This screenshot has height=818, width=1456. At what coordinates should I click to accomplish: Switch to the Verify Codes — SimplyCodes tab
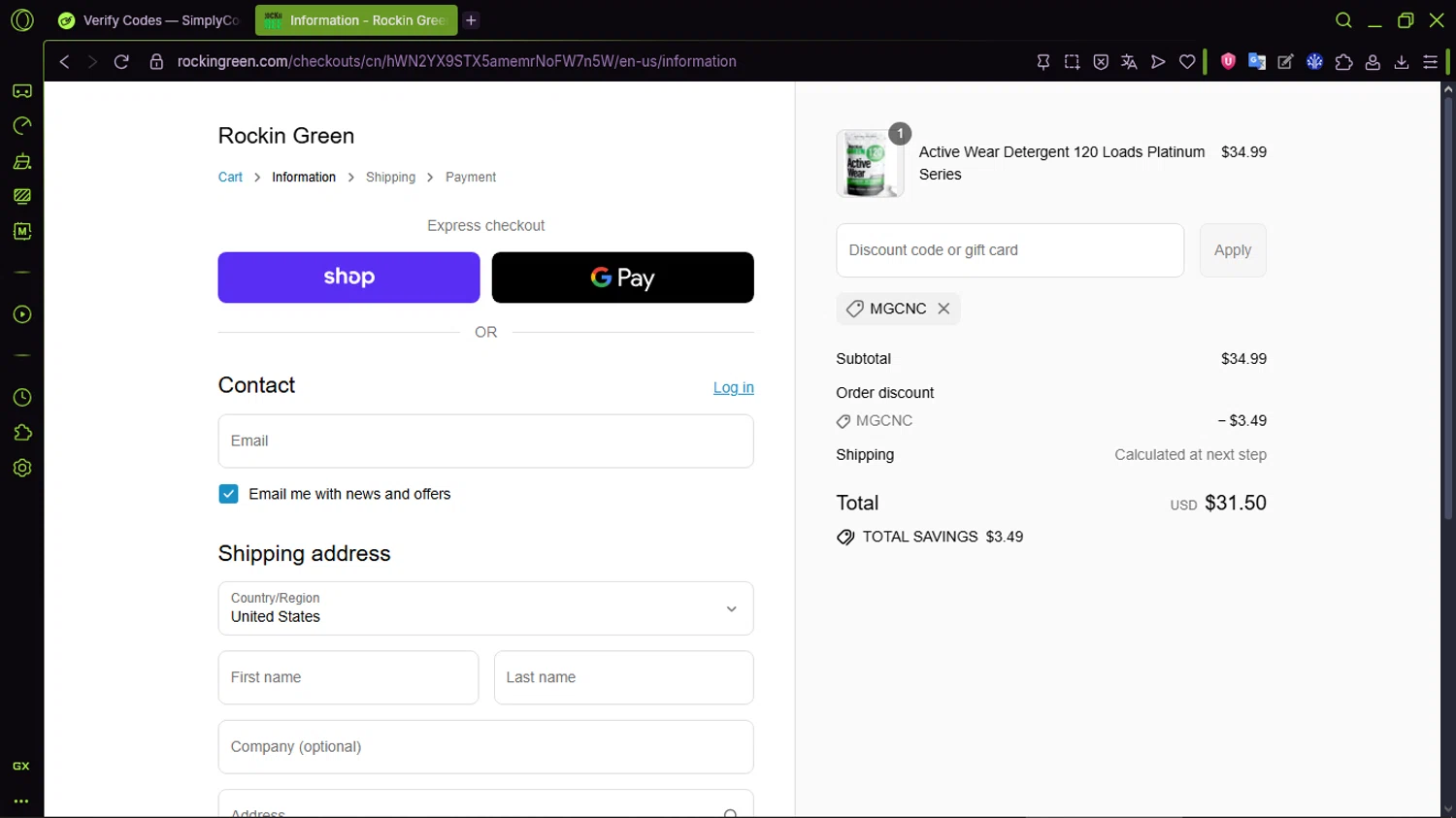click(x=149, y=20)
